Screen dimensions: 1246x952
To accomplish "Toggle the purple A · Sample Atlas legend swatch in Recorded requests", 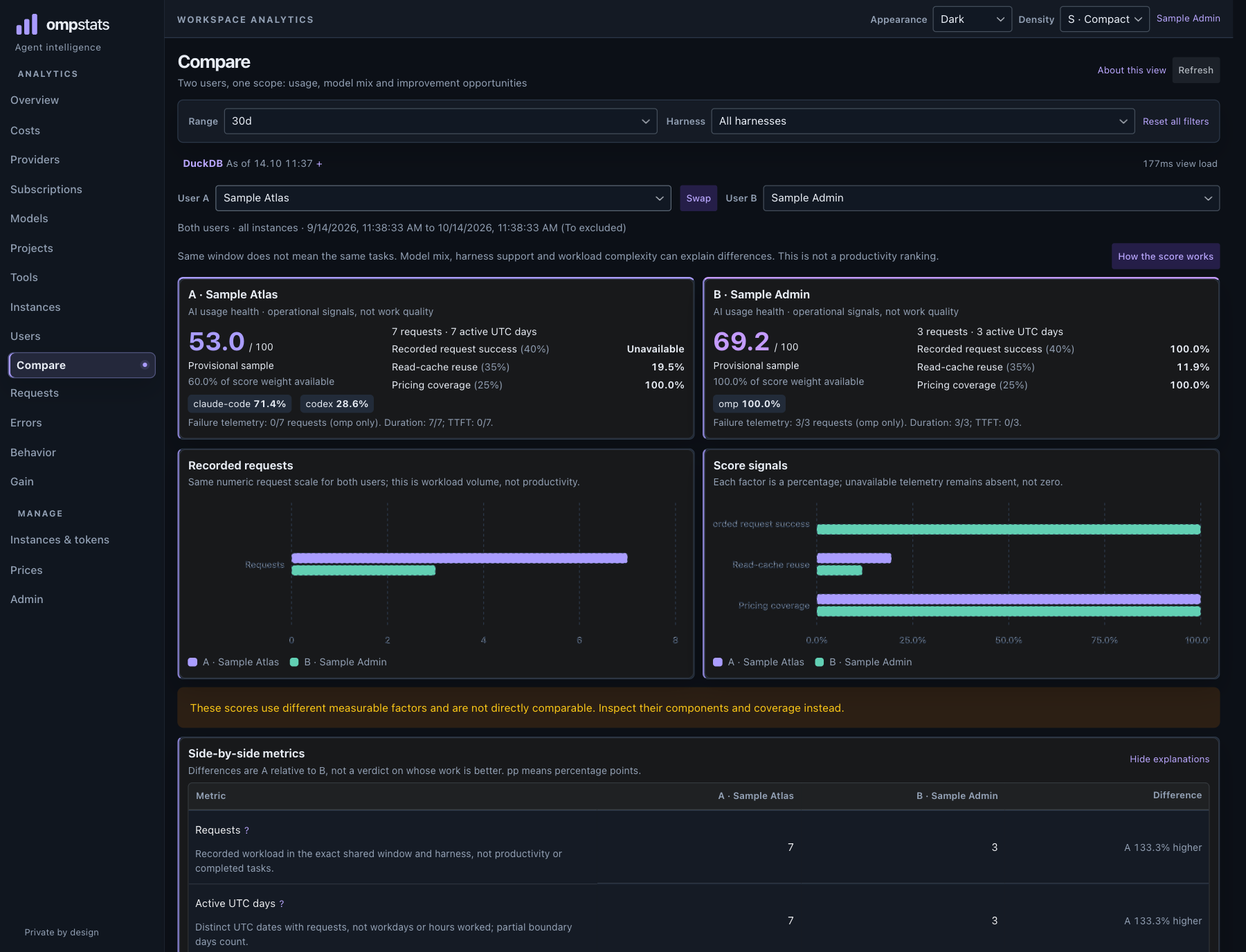I will click(x=193, y=663).
